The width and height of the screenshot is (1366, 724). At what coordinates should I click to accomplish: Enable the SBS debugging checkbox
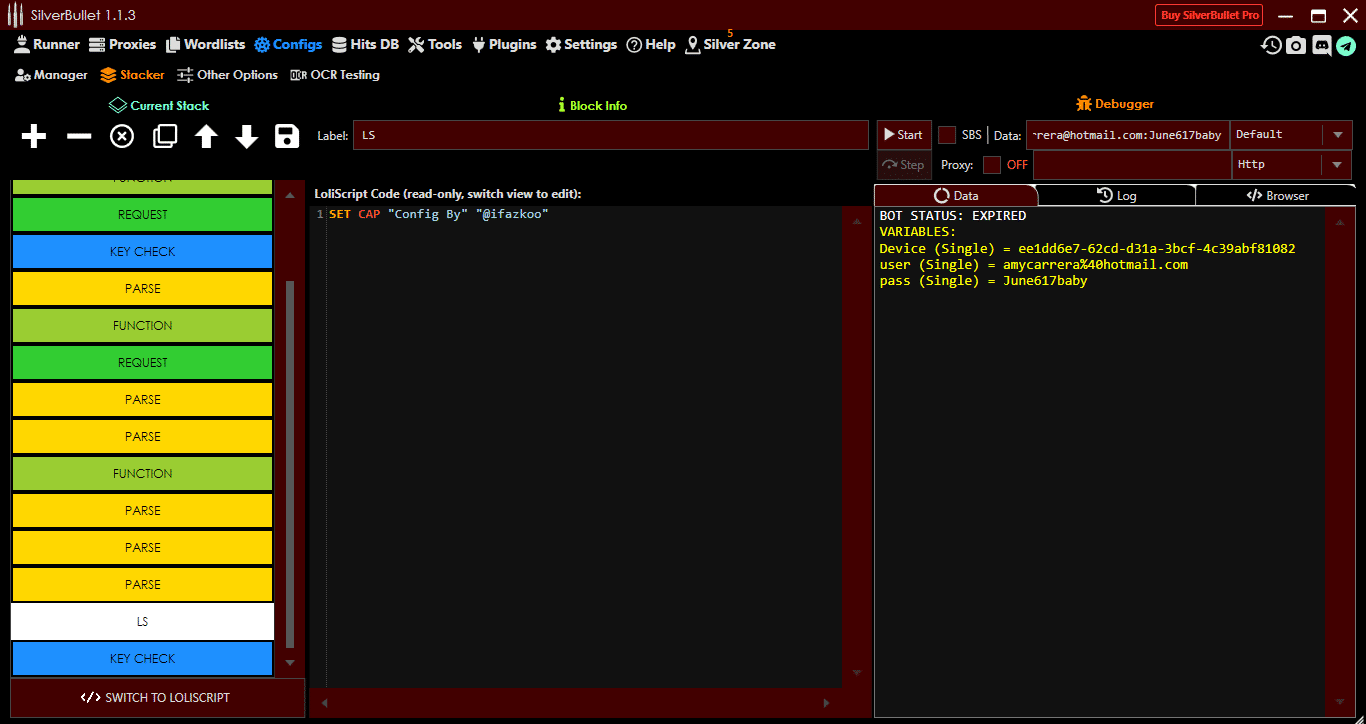click(946, 134)
